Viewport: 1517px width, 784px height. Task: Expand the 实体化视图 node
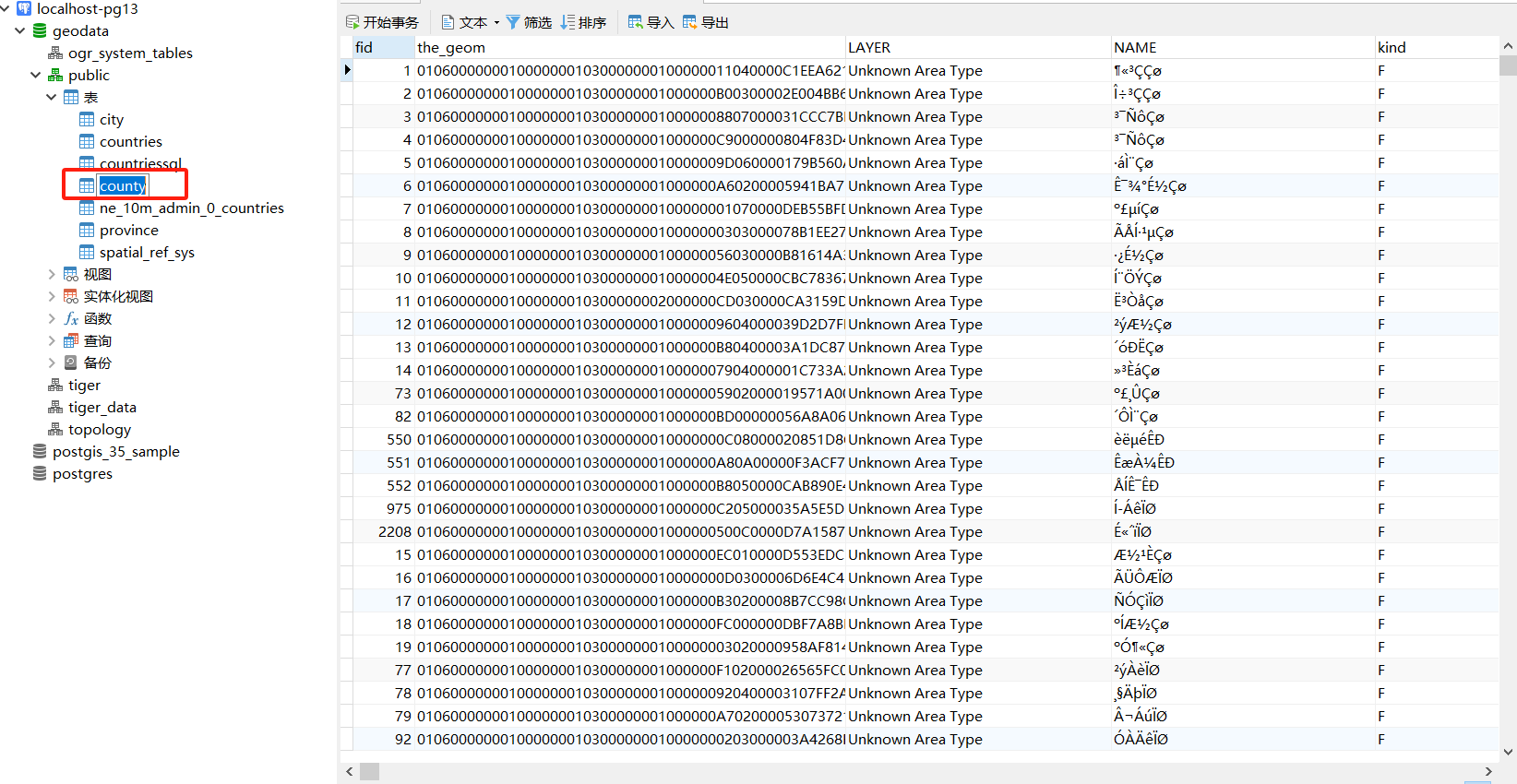pyautogui.click(x=52, y=296)
